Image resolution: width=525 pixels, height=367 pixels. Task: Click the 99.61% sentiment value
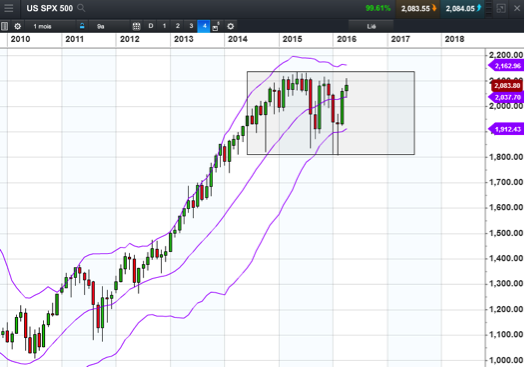pyautogui.click(x=378, y=8)
